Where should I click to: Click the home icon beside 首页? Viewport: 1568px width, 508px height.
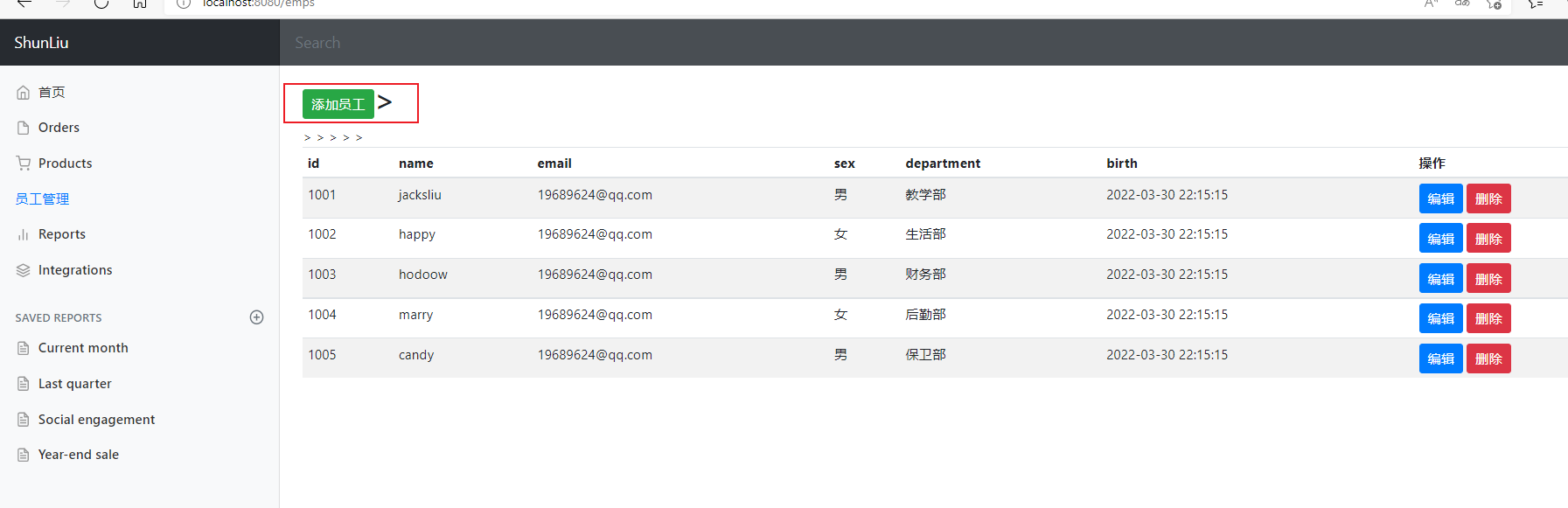[24, 93]
